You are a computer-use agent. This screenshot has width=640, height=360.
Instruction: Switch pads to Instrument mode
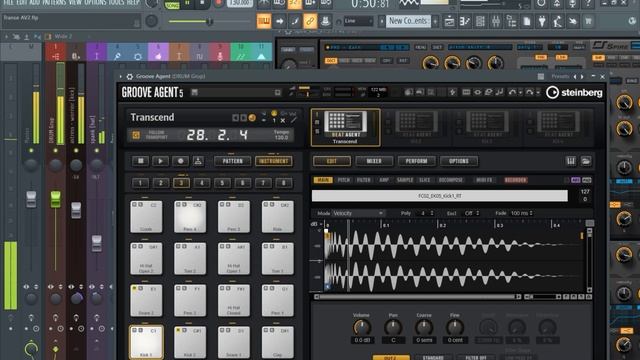(273, 161)
